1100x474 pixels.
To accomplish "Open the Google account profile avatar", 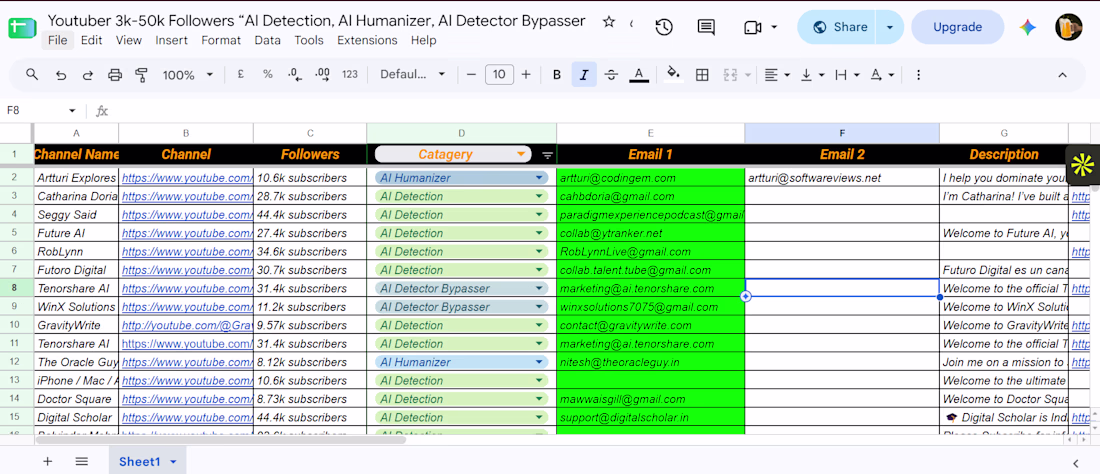I will pos(1068,27).
